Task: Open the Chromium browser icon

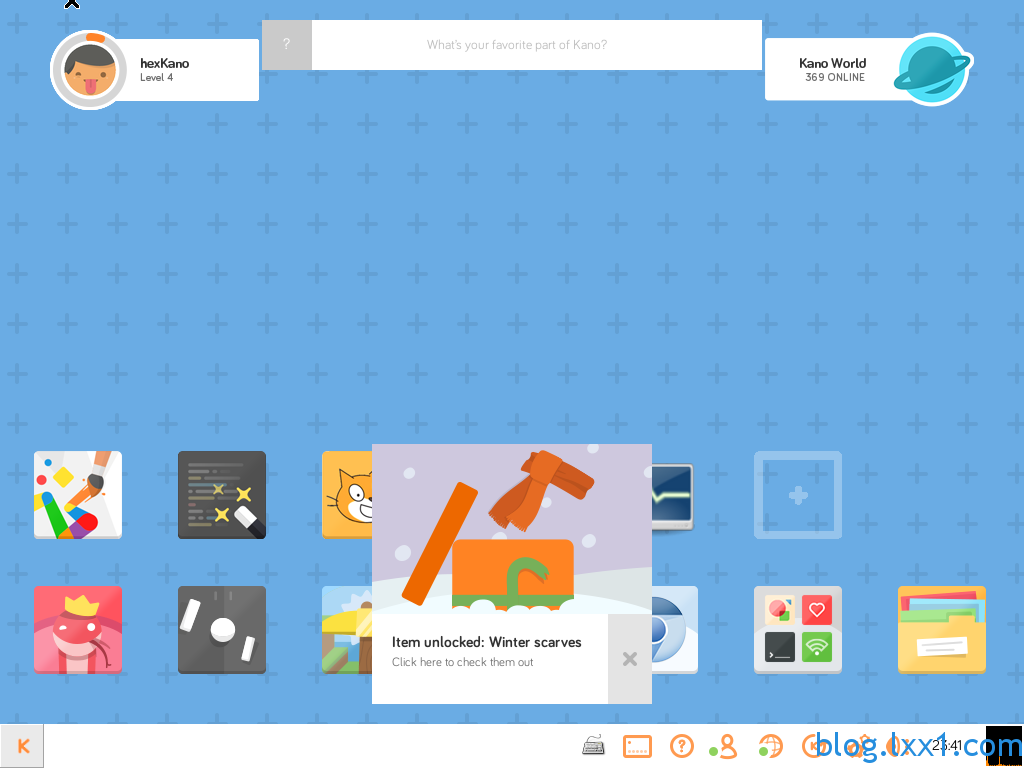Action: tap(675, 630)
